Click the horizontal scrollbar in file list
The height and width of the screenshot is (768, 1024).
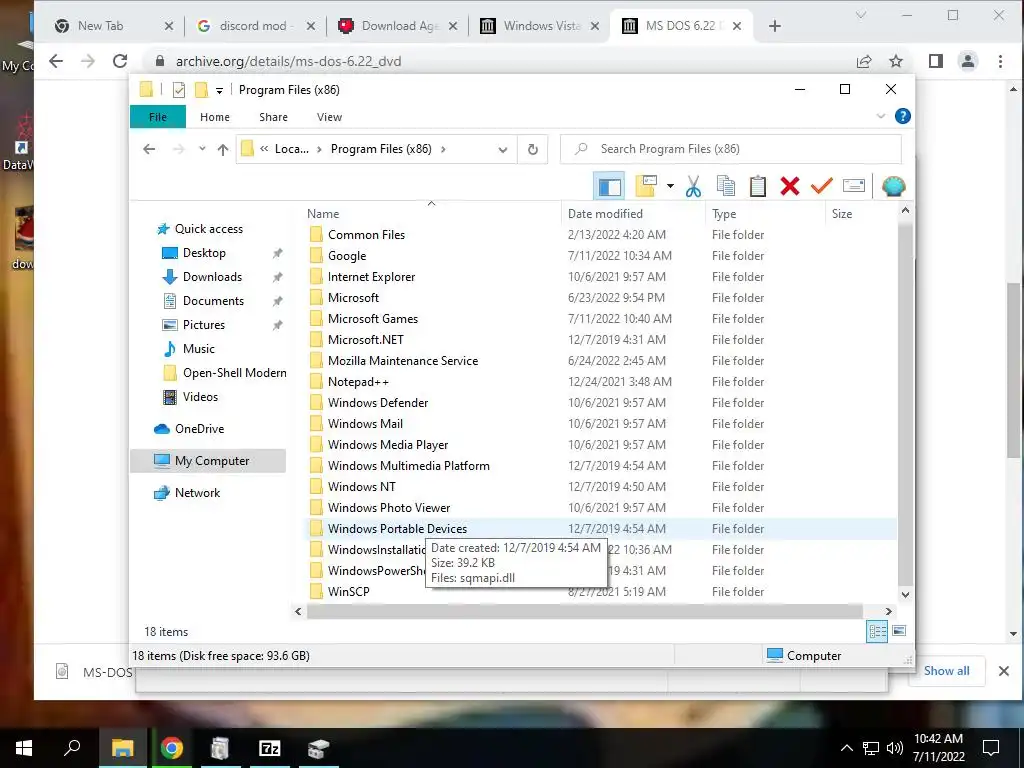(x=584, y=611)
